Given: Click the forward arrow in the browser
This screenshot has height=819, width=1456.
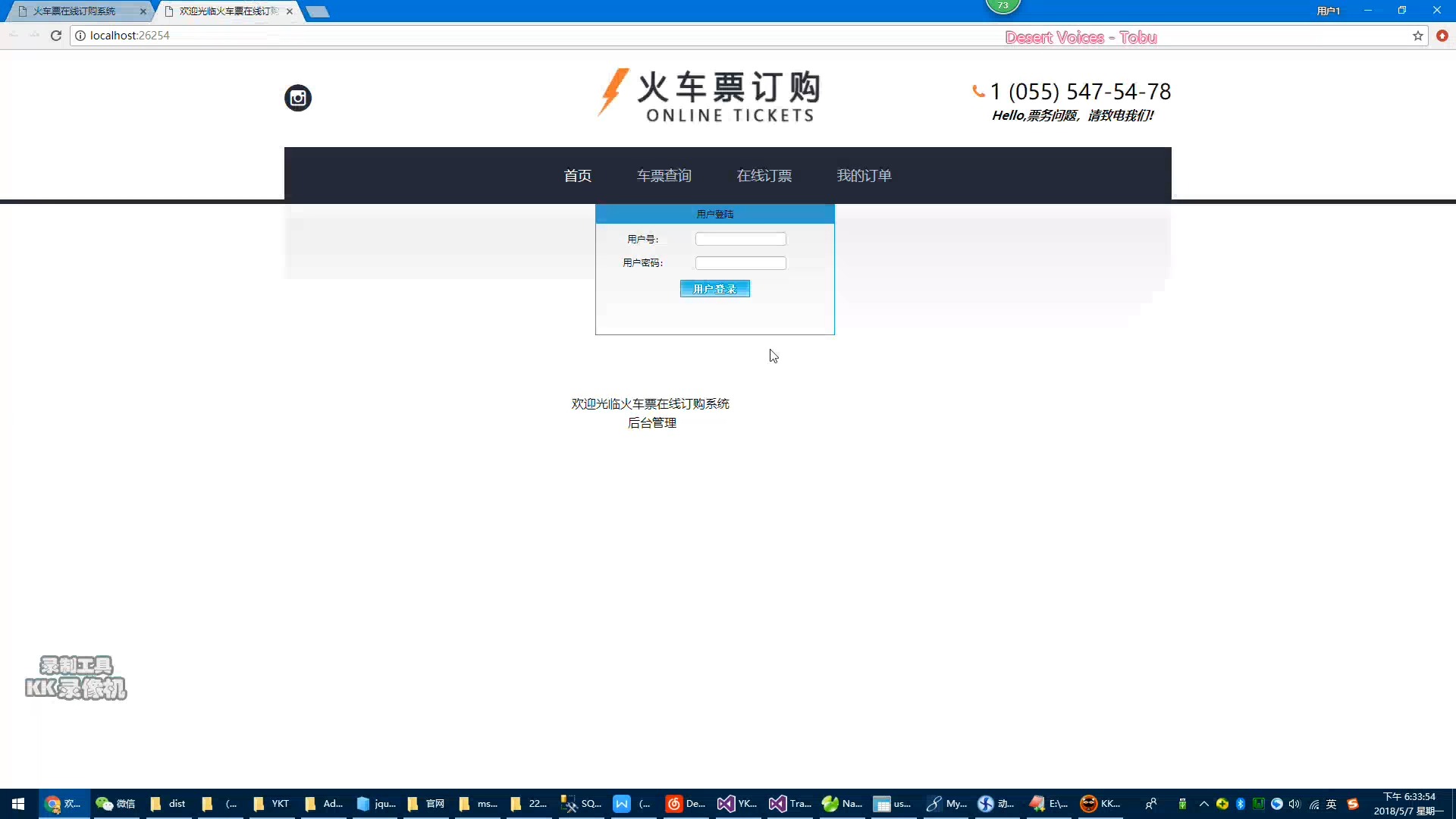Looking at the screenshot, I should (34, 36).
